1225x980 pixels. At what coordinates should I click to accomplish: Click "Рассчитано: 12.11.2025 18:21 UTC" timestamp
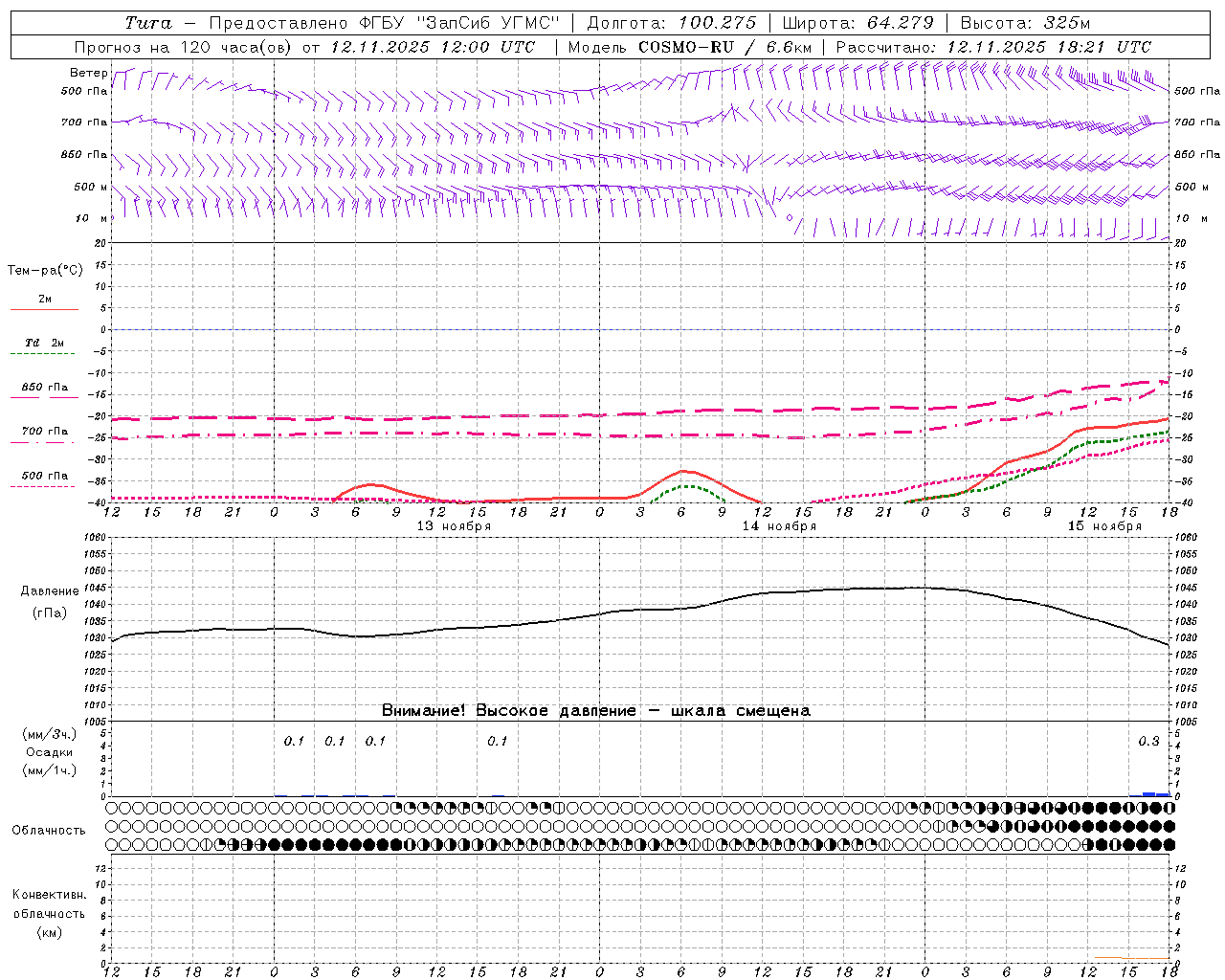pyautogui.click(x=993, y=47)
